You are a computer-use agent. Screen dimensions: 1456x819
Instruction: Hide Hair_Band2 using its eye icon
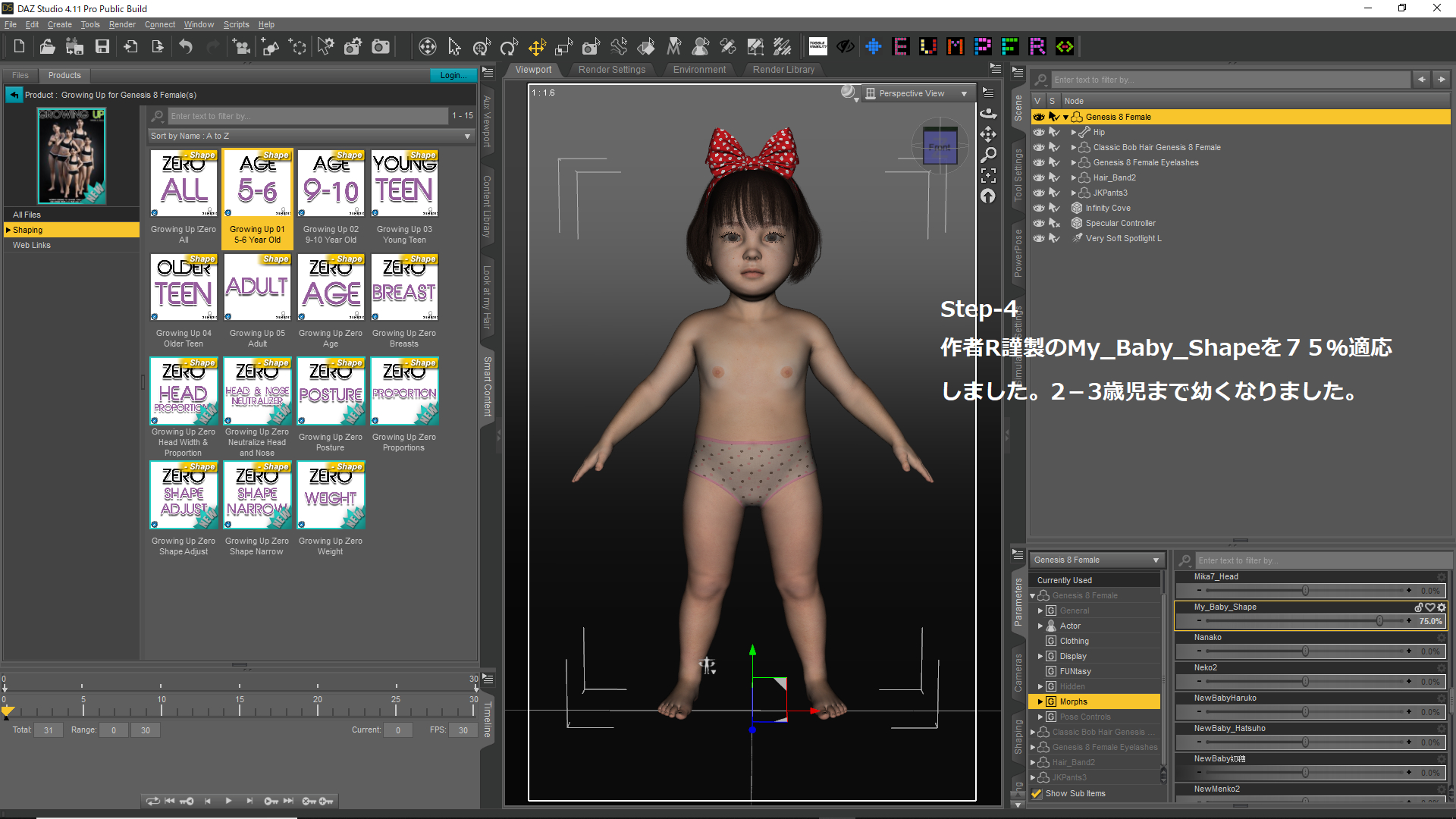pyautogui.click(x=1039, y=177)
